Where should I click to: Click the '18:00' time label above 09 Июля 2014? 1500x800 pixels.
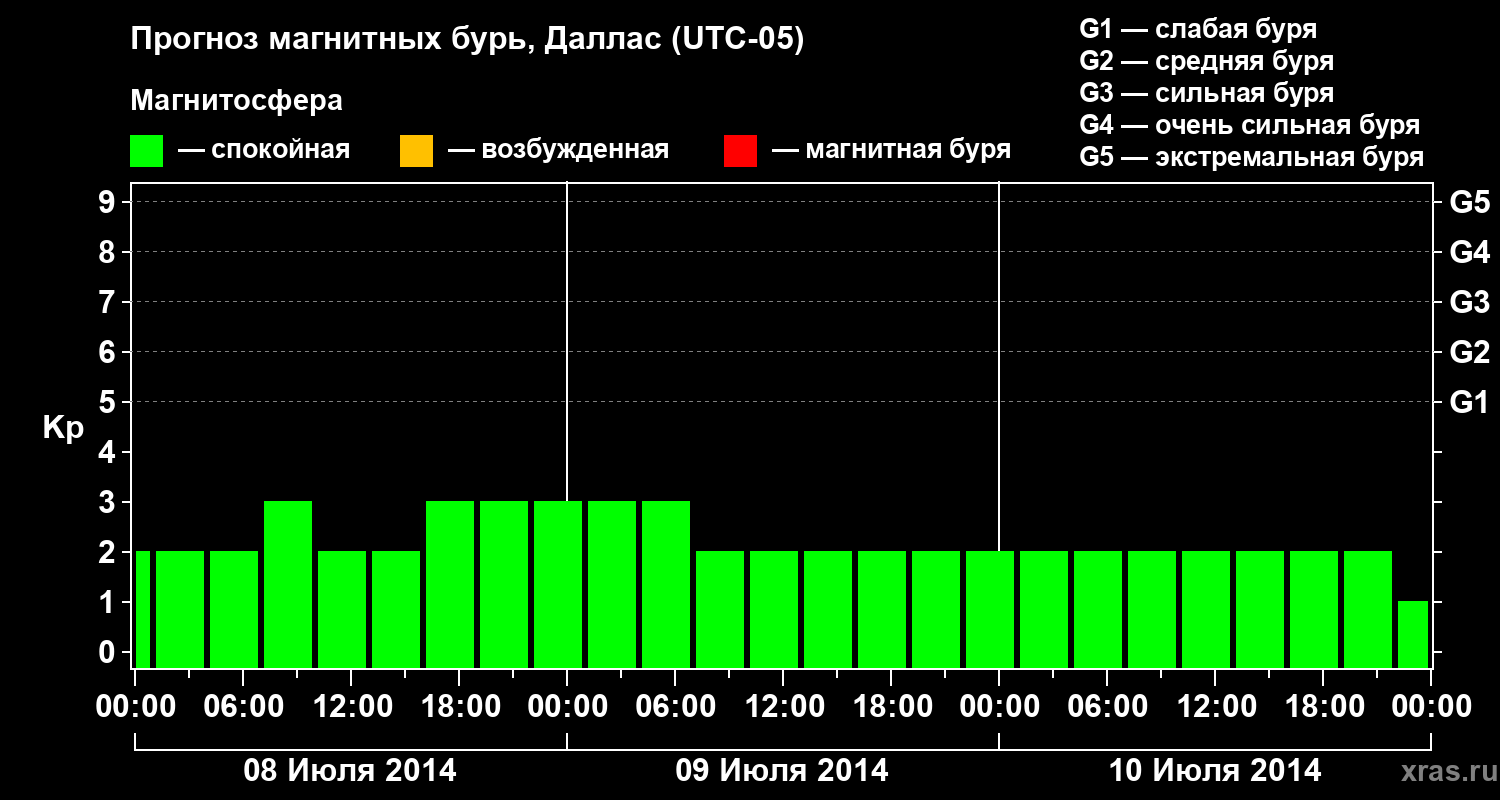click(x=891, y=707)
